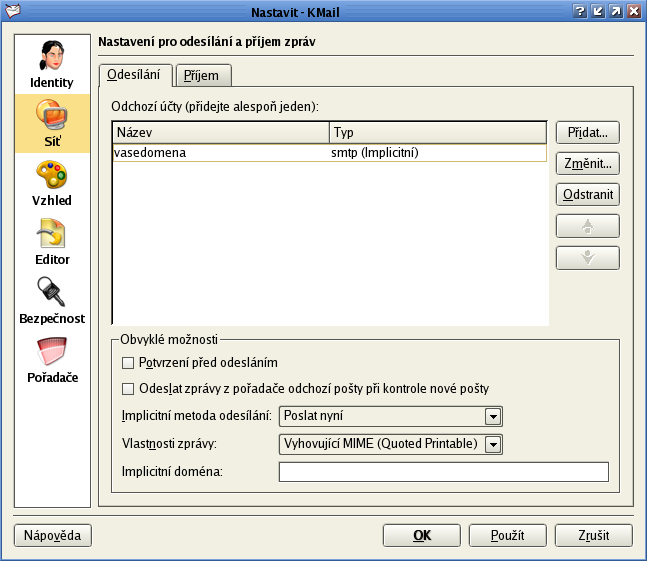
Task: Sort accounts by Název column header
Action: tap(220, 132)
